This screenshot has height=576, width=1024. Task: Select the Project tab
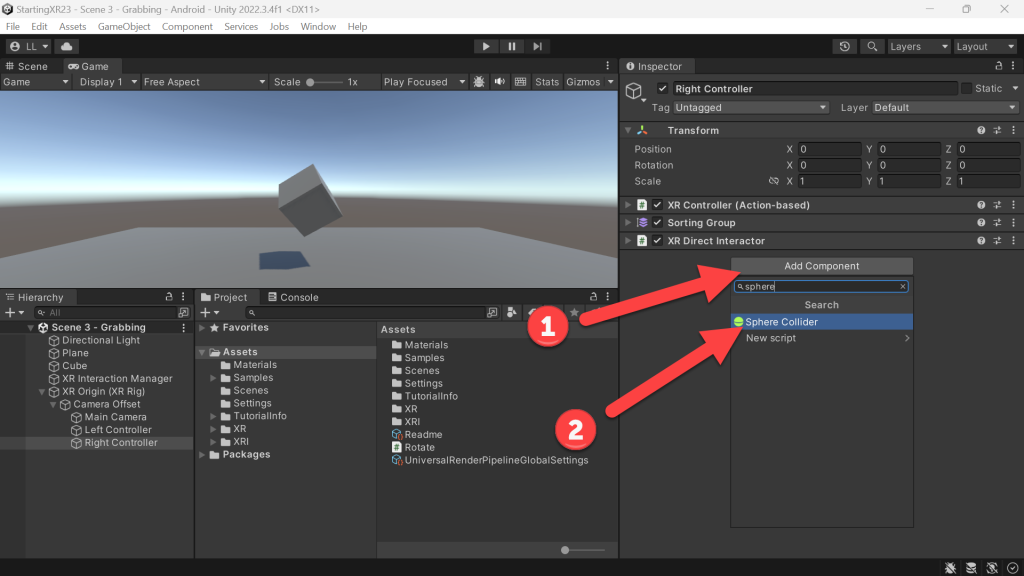pyautogui.click(x=224, y=297)
